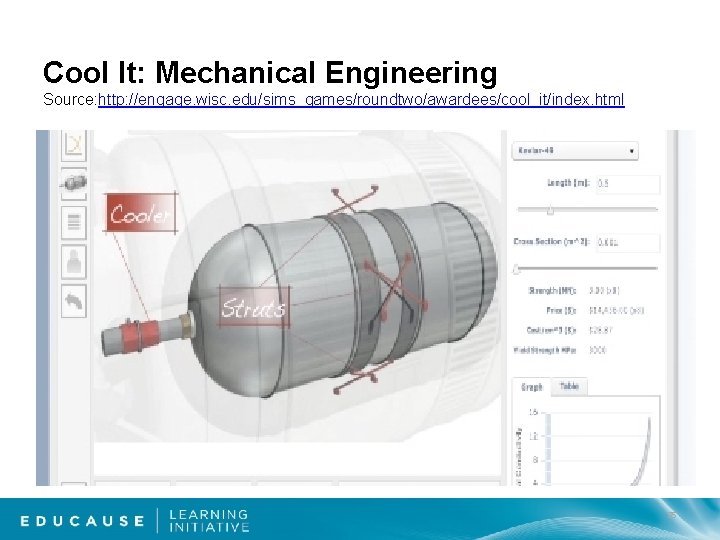Image resolution: width=720 pixels, height=540 pixels.
Task: Click the Length slider handle
Action: coord(550,211)
